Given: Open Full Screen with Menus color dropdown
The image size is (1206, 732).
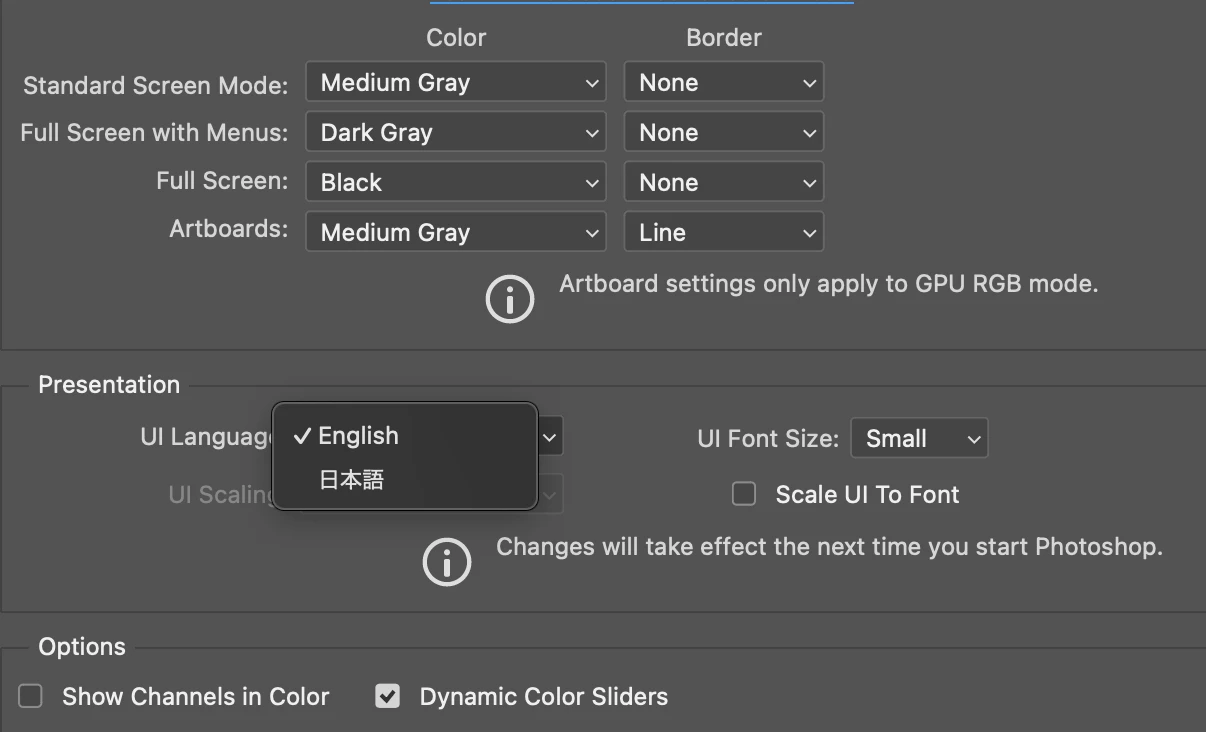Looking at the screenshot, I should [456, 133].
